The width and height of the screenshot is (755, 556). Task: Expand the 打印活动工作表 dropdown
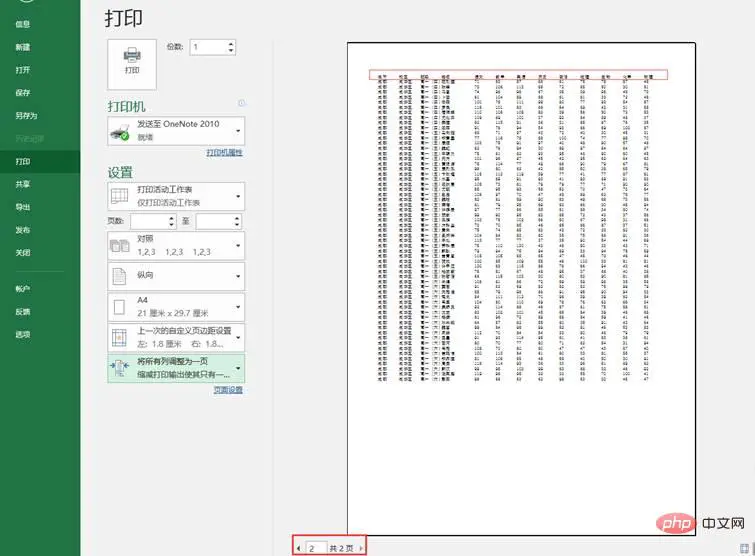(x=238, y=196)
